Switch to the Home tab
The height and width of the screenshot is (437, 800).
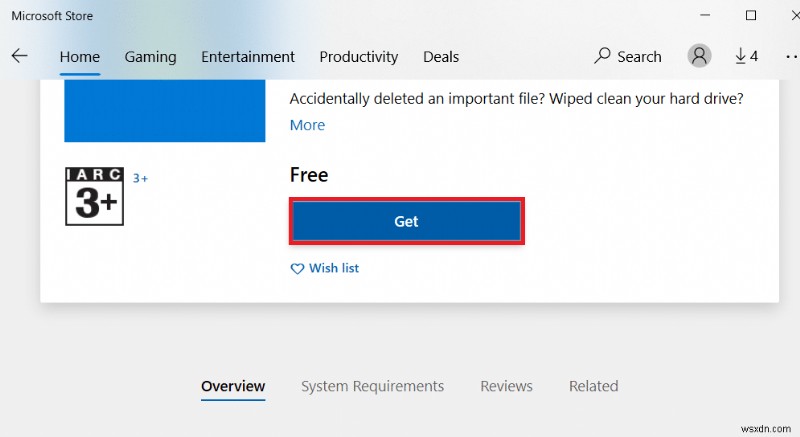tap(79, 56)
